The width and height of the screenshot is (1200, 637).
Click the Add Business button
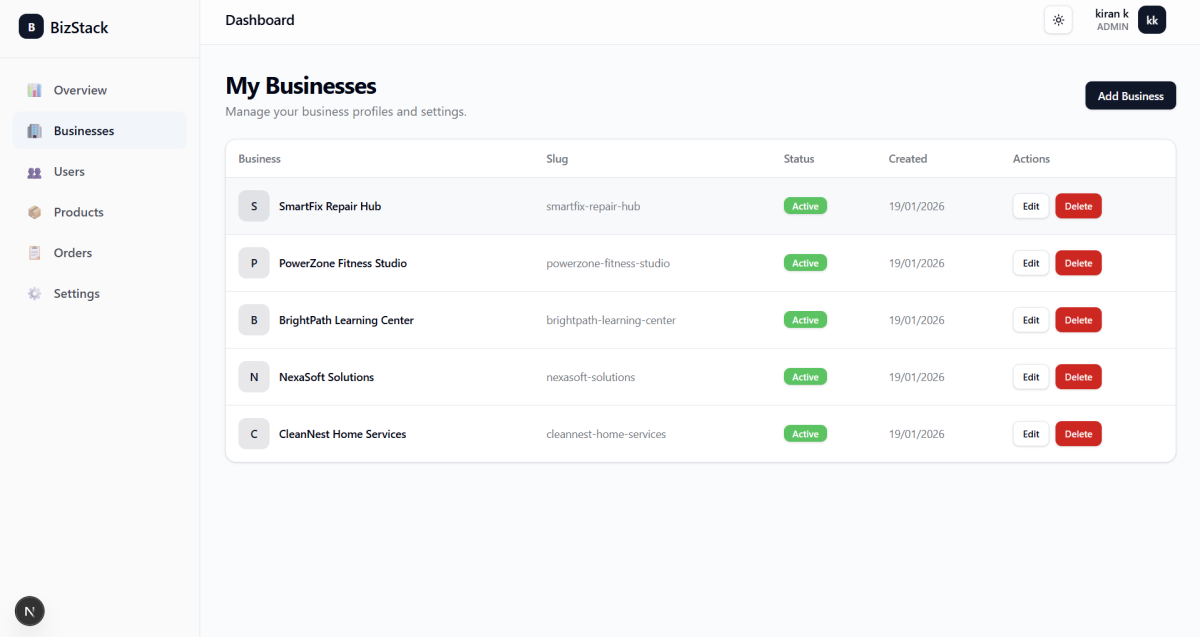[1130, 96]
